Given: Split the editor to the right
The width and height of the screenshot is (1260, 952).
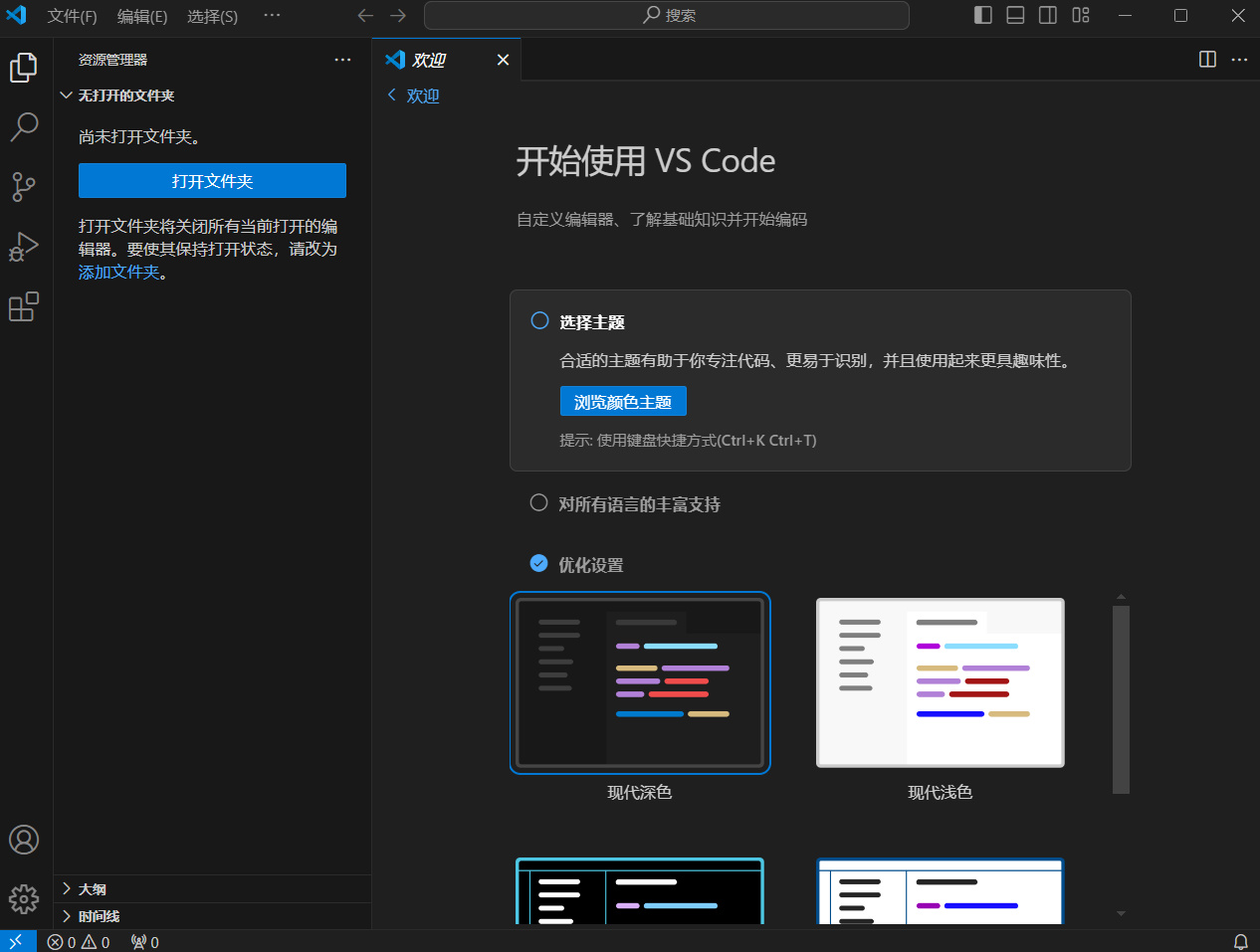Looking at the screenshot, I should click(1207, 60).
